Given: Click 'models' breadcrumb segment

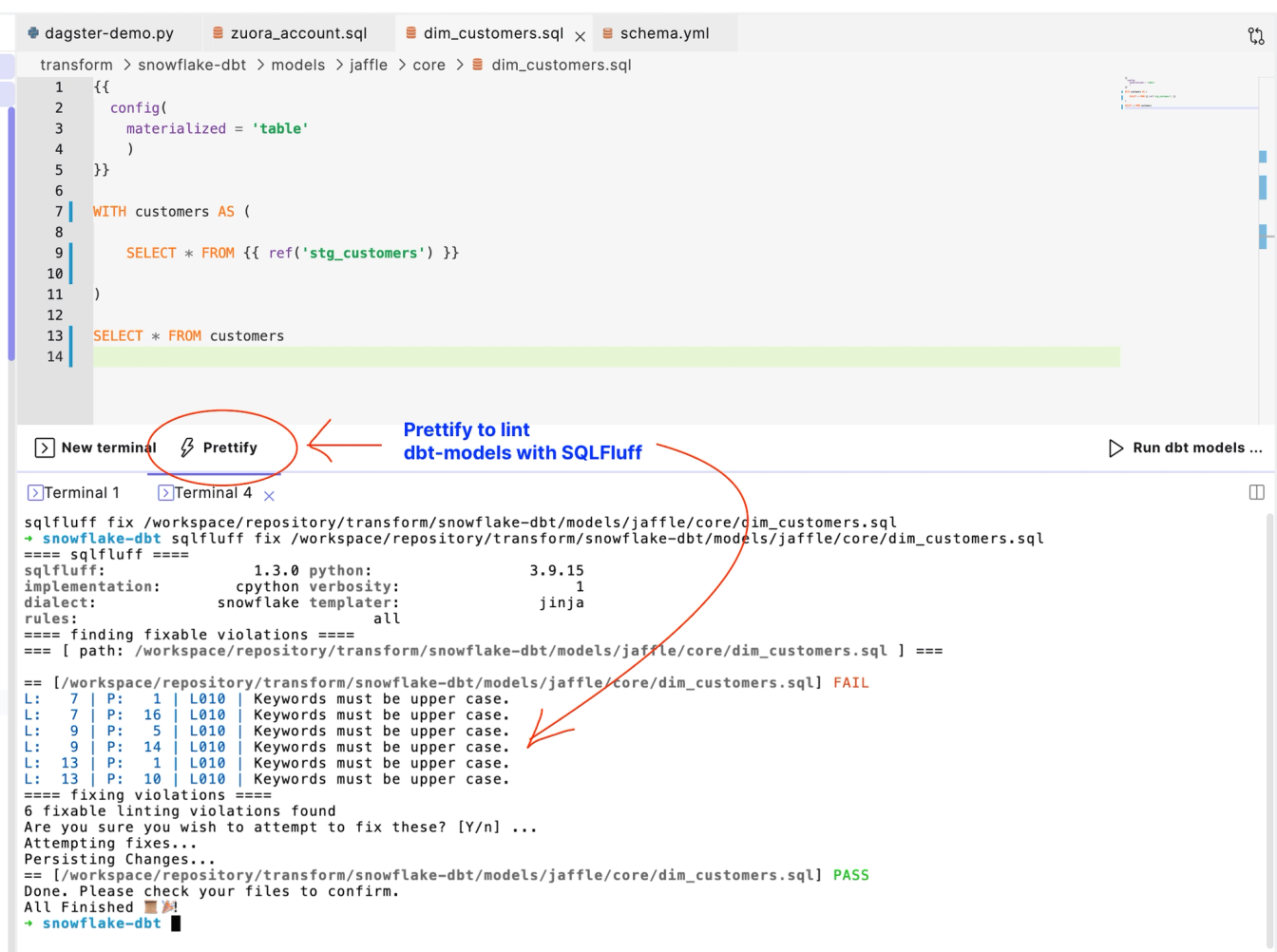Looking at the screenshot, I should 298,65.
